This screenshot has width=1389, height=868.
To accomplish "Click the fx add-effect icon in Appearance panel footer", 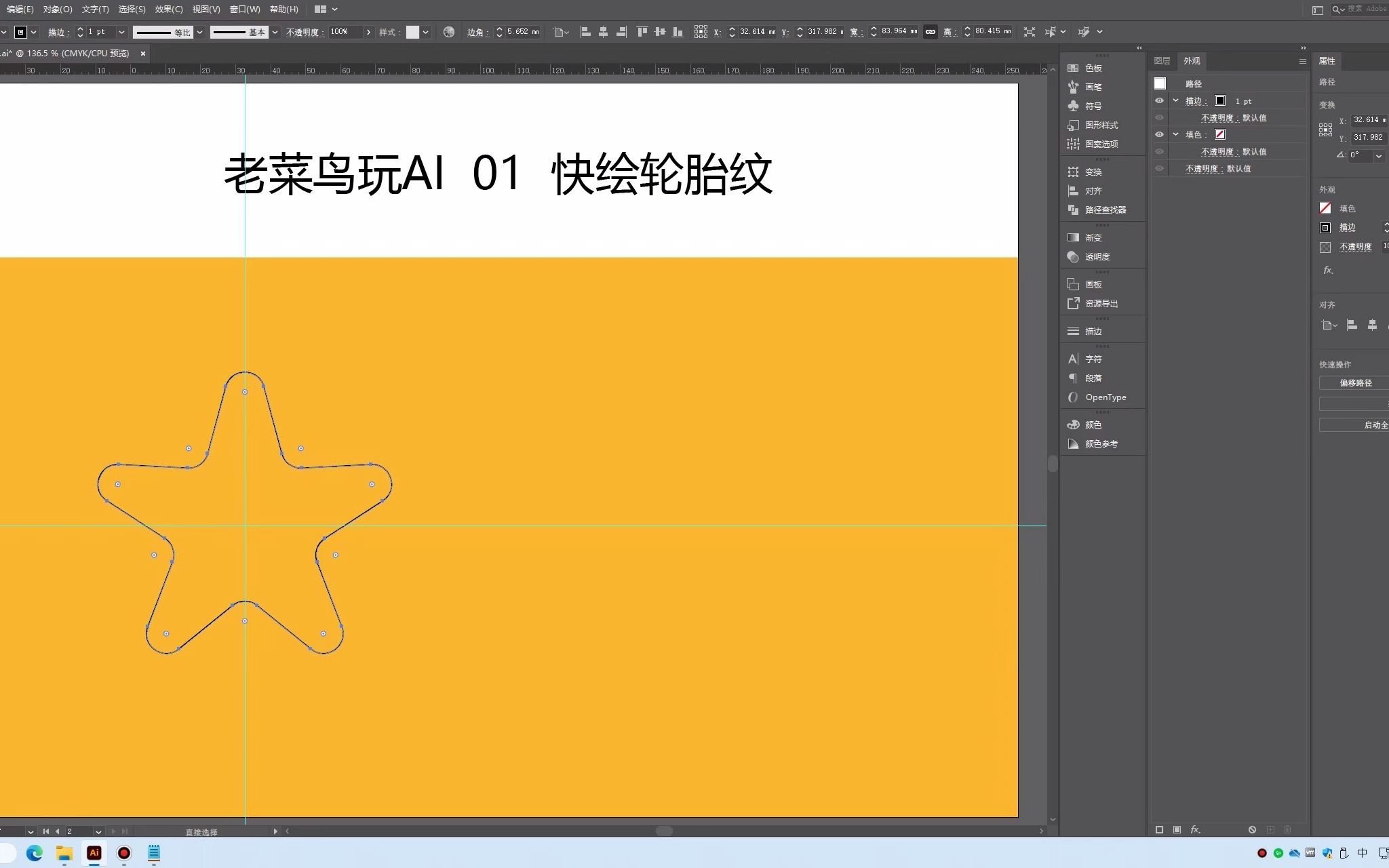I will coord(1195,829).
